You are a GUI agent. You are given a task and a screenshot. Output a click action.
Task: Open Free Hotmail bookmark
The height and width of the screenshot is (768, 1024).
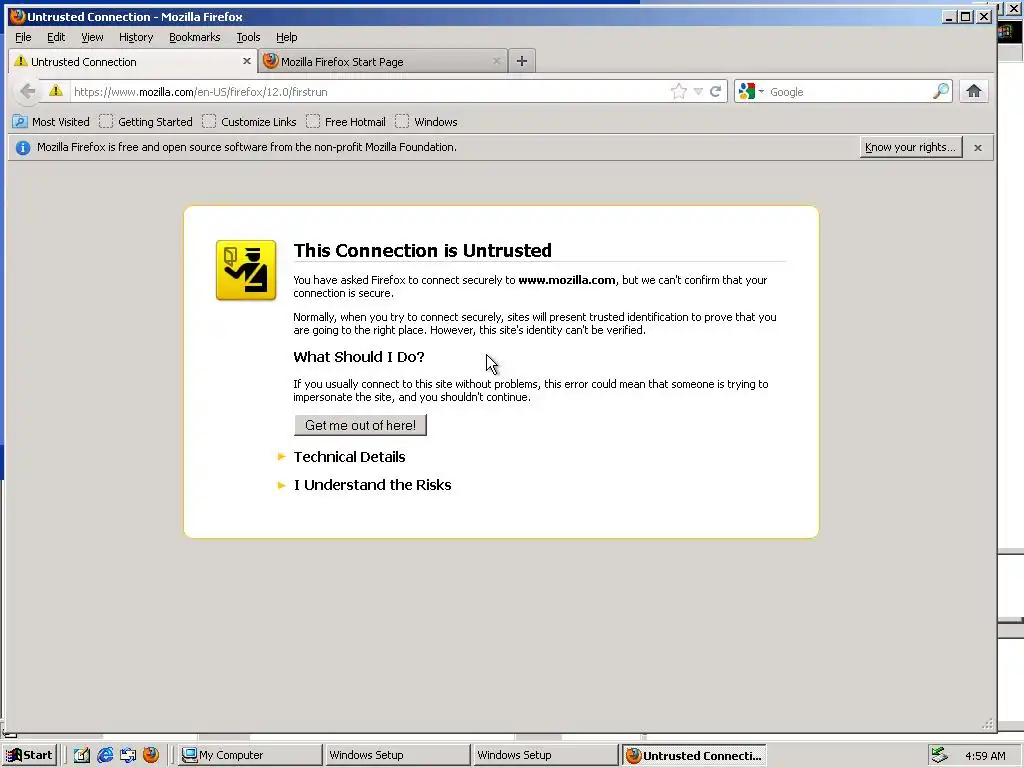346,122
